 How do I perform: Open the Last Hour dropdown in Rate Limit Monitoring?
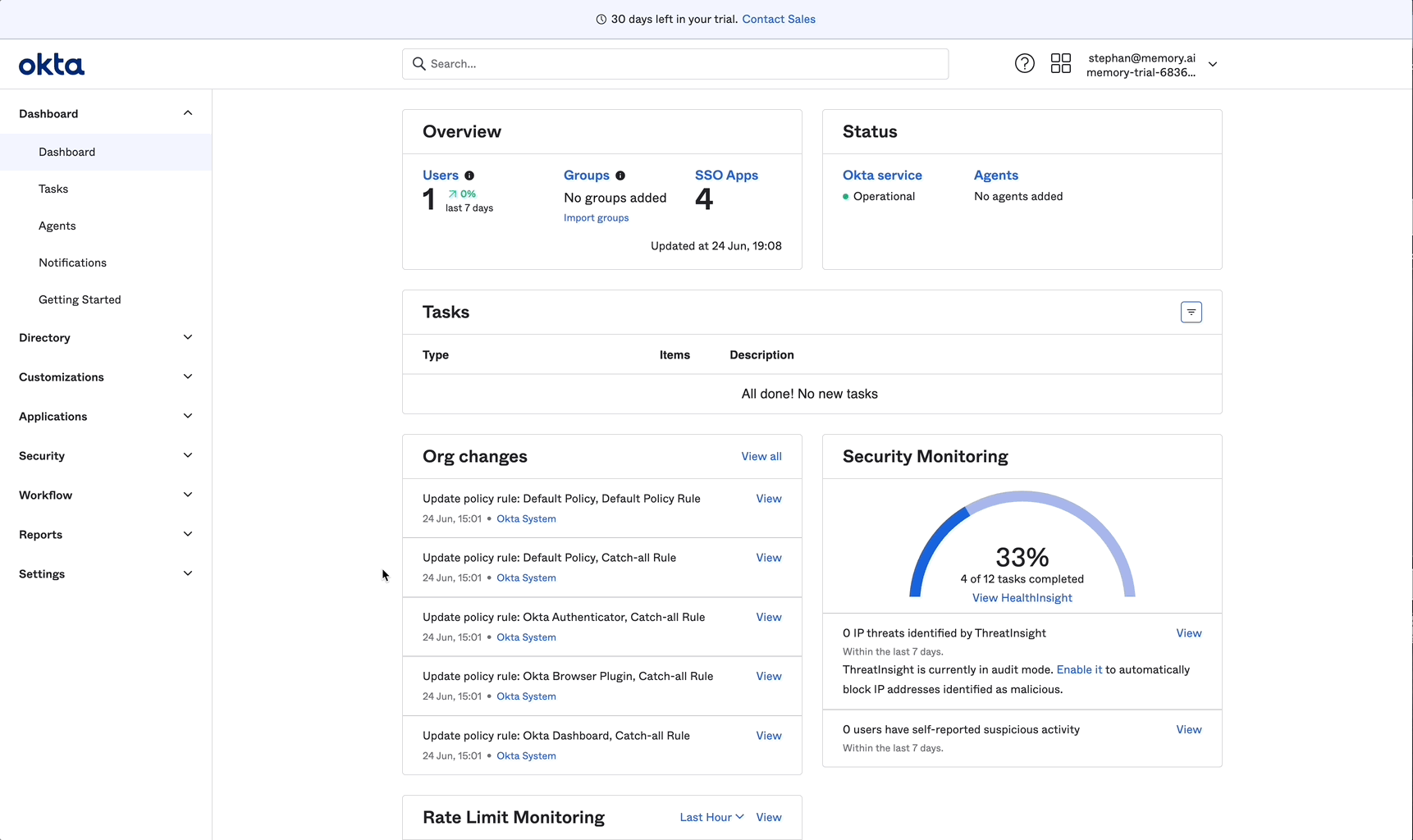(x=709, y=817)
